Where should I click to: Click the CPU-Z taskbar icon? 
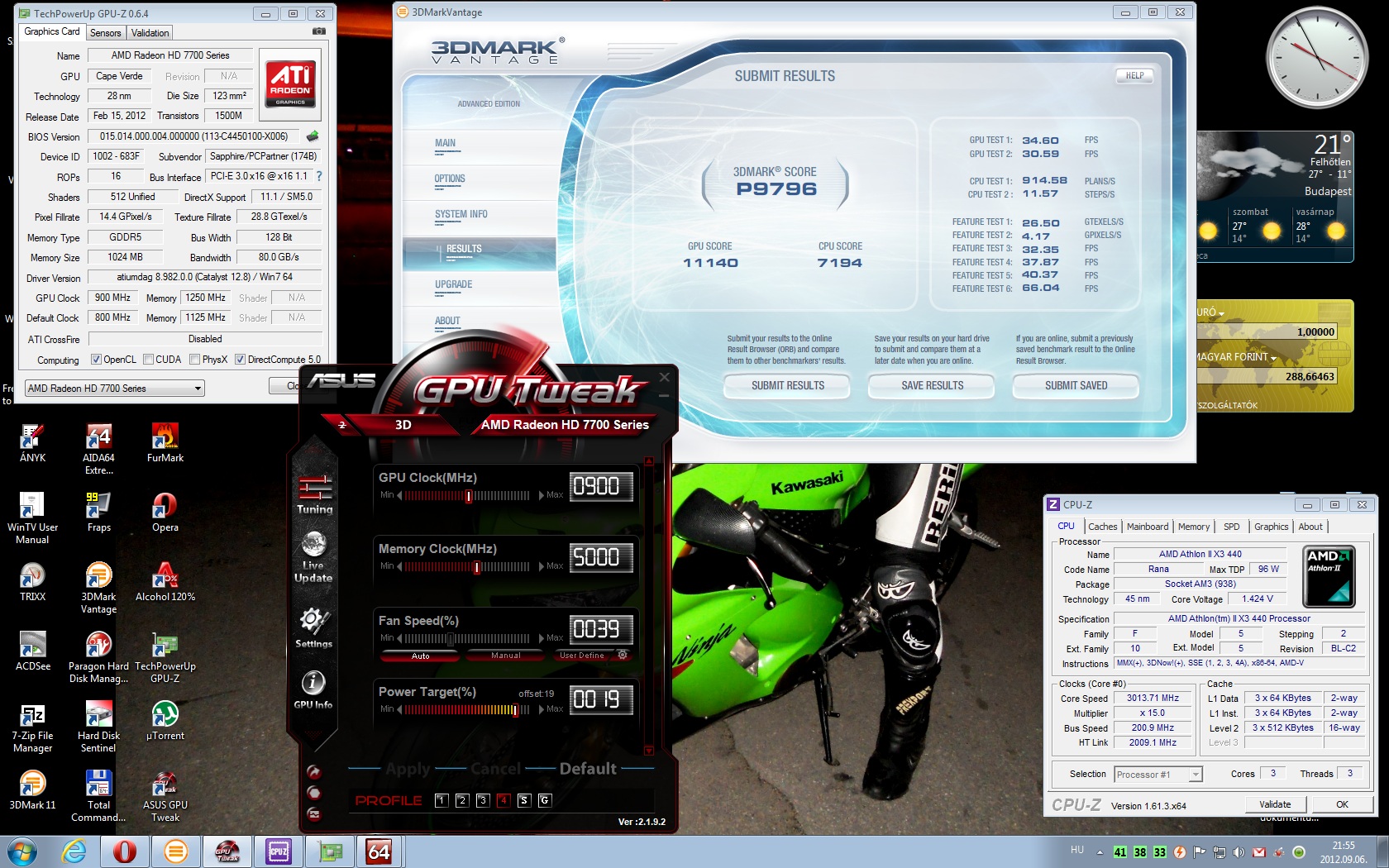coord(279,851)
